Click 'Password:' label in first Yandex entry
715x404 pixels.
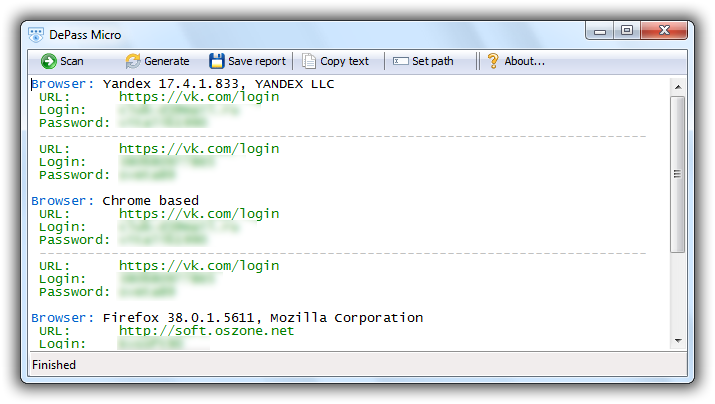(74, 123)
